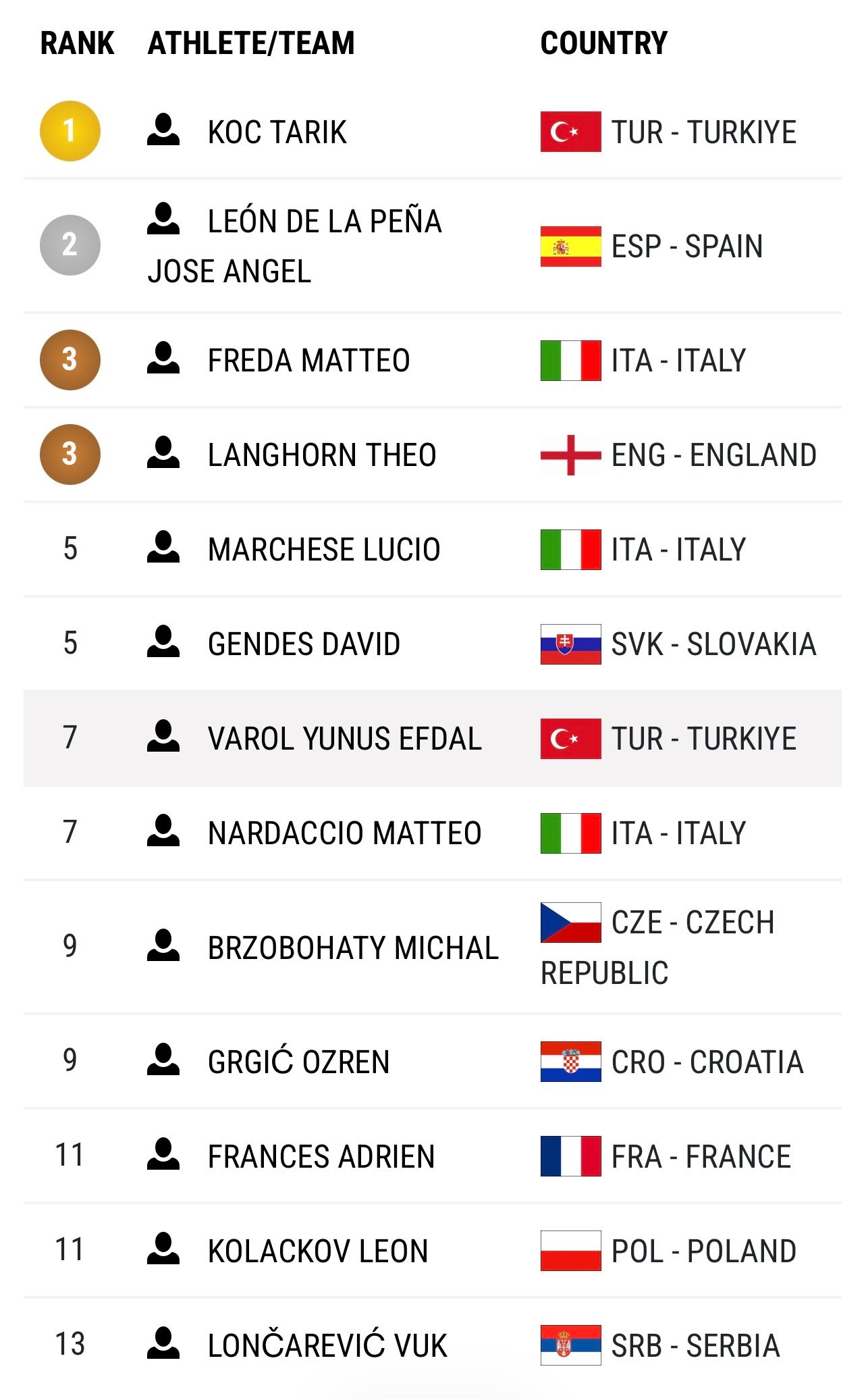This screenshot has width=866, height=1400.
Task: Click the person icon beside Koc Tarik
Action: 163,130
